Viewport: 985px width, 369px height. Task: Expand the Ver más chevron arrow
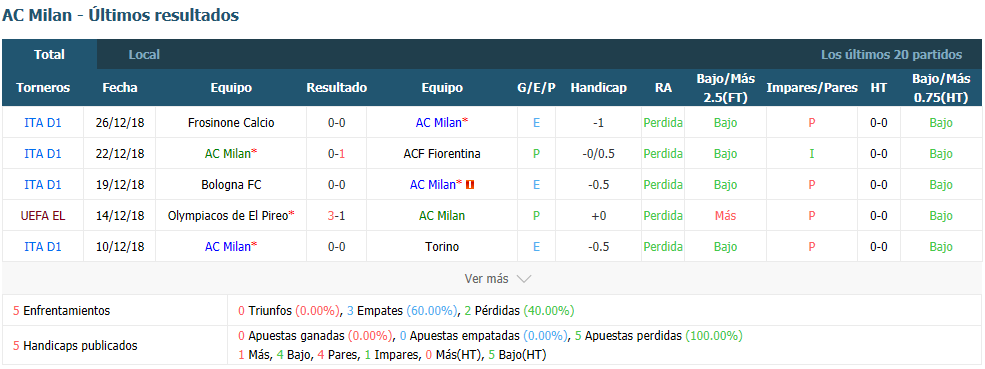coord(524,278)
